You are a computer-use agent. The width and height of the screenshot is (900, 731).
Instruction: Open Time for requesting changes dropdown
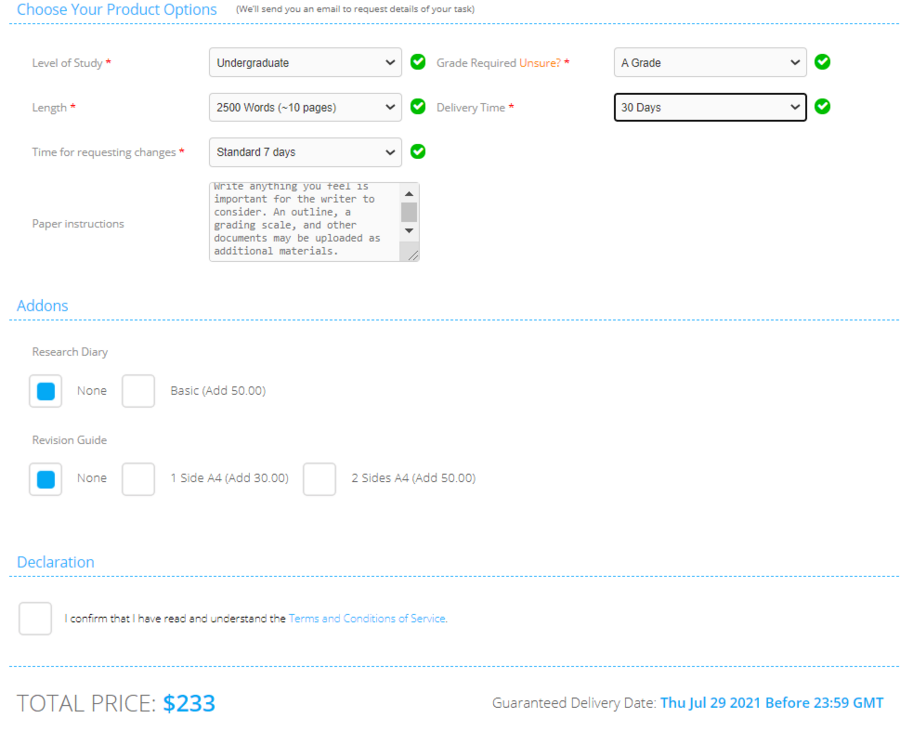click(x=305, y=152)
